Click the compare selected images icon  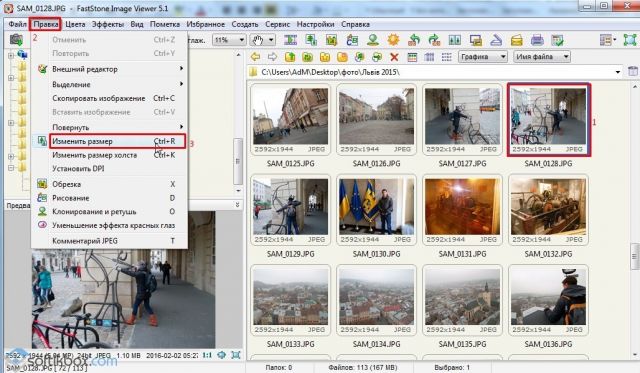[x=455, y=40]
